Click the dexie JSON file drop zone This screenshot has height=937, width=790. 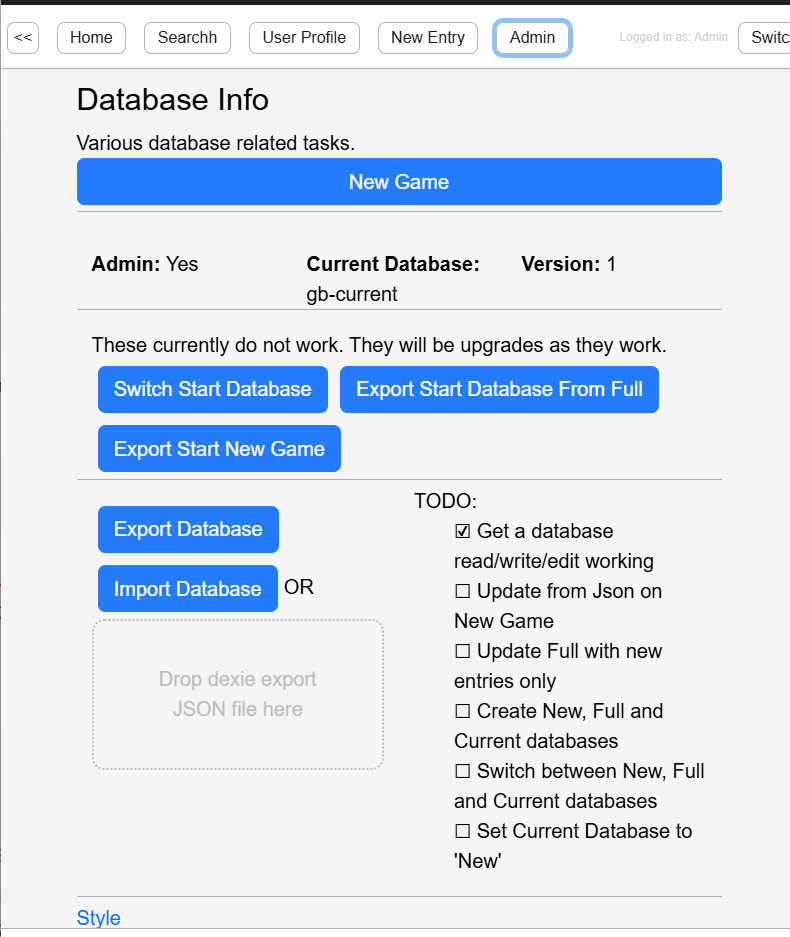pyautogui.click(x=237, y=694)
